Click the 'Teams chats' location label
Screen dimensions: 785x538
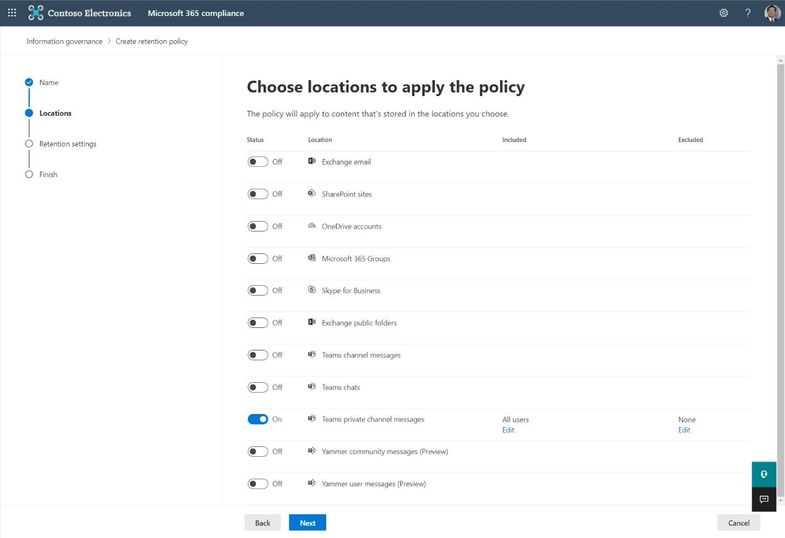341,387
